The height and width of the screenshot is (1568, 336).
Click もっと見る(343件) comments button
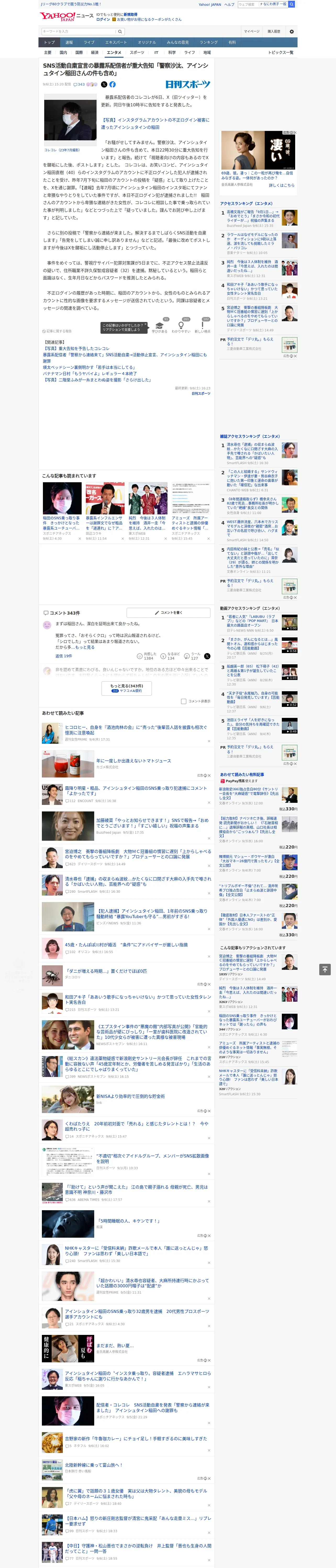pyautogui.click(x=127, y=688)
